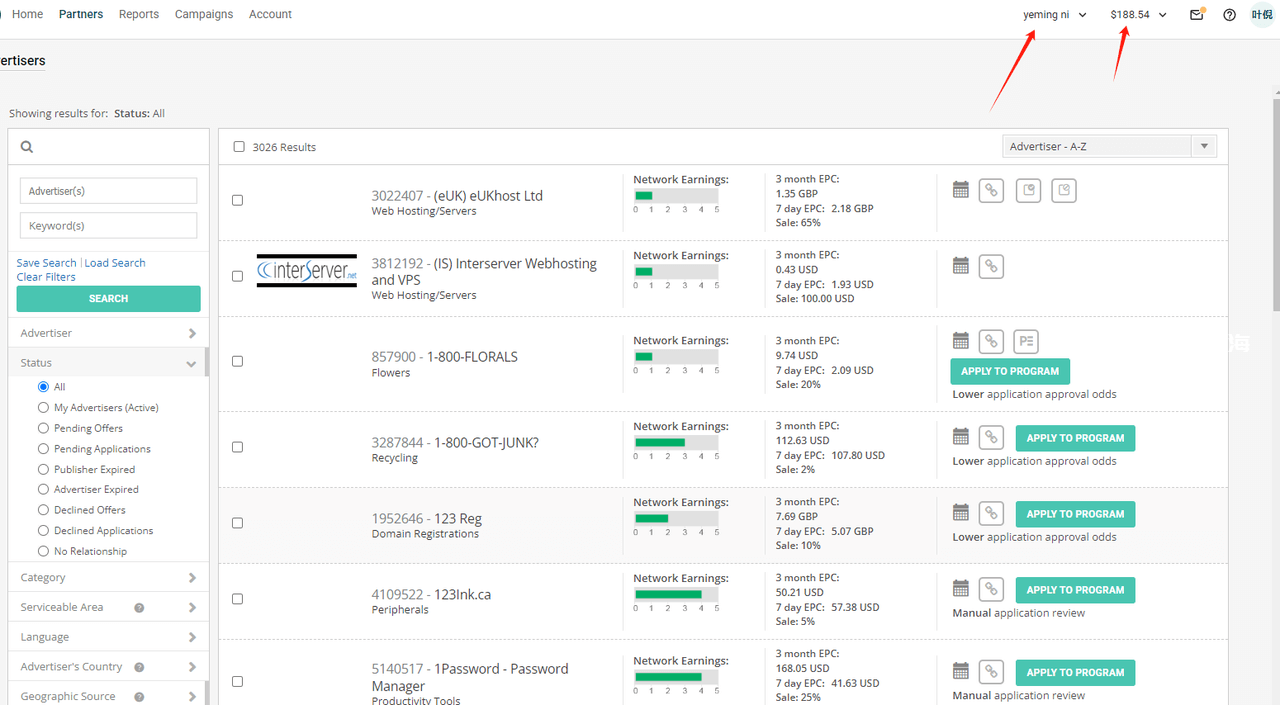Open the $188.54 balance dropdown
This screenshot has height=705, width=1280.
click(1139, 15)
